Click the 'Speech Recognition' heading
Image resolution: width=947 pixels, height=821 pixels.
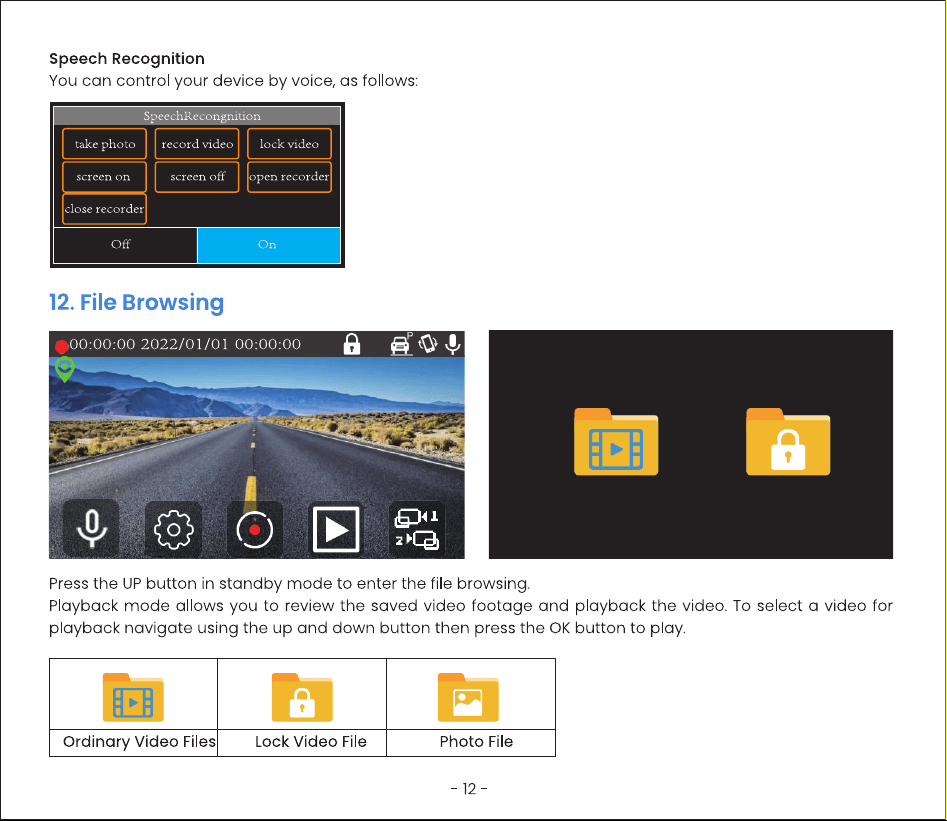point(127,59)
